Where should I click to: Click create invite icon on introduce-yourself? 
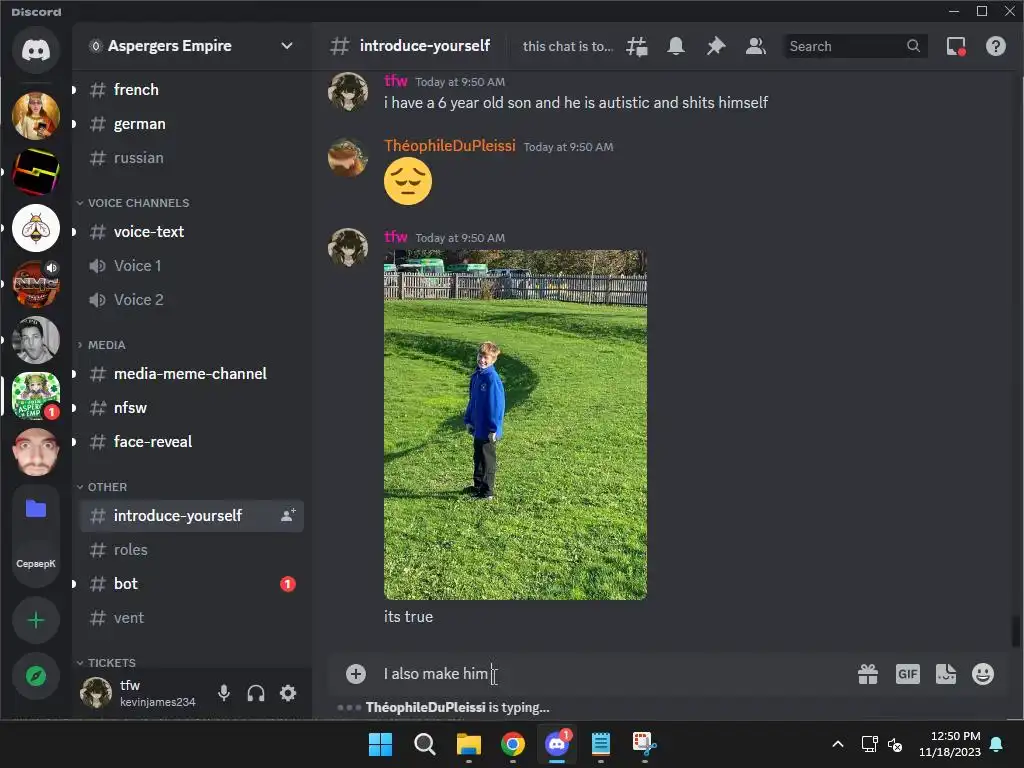288,515
